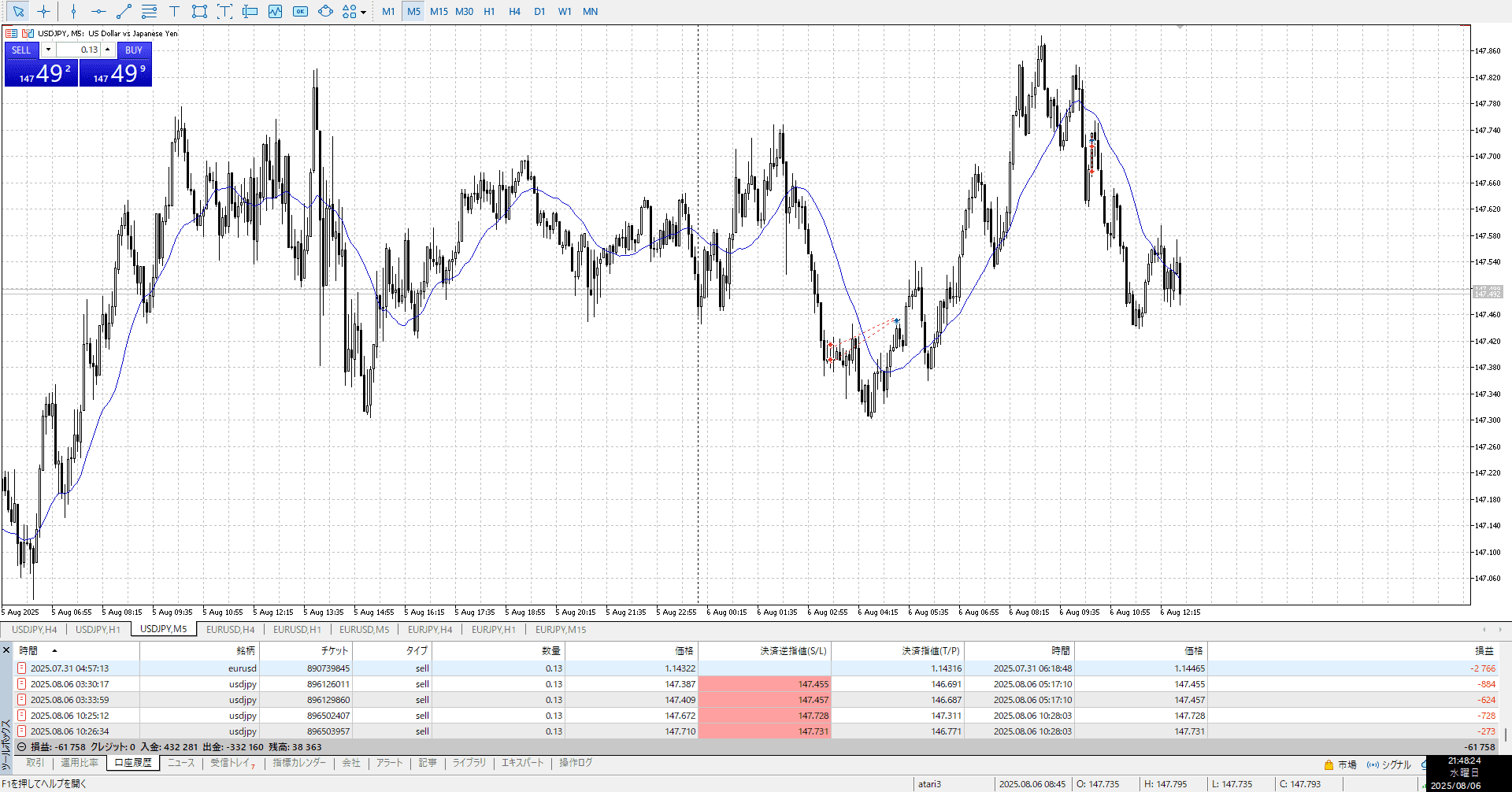Select the cursor arrow tool
The height and width of the screenshot is (792, 1512).
(x=18, y=11)
